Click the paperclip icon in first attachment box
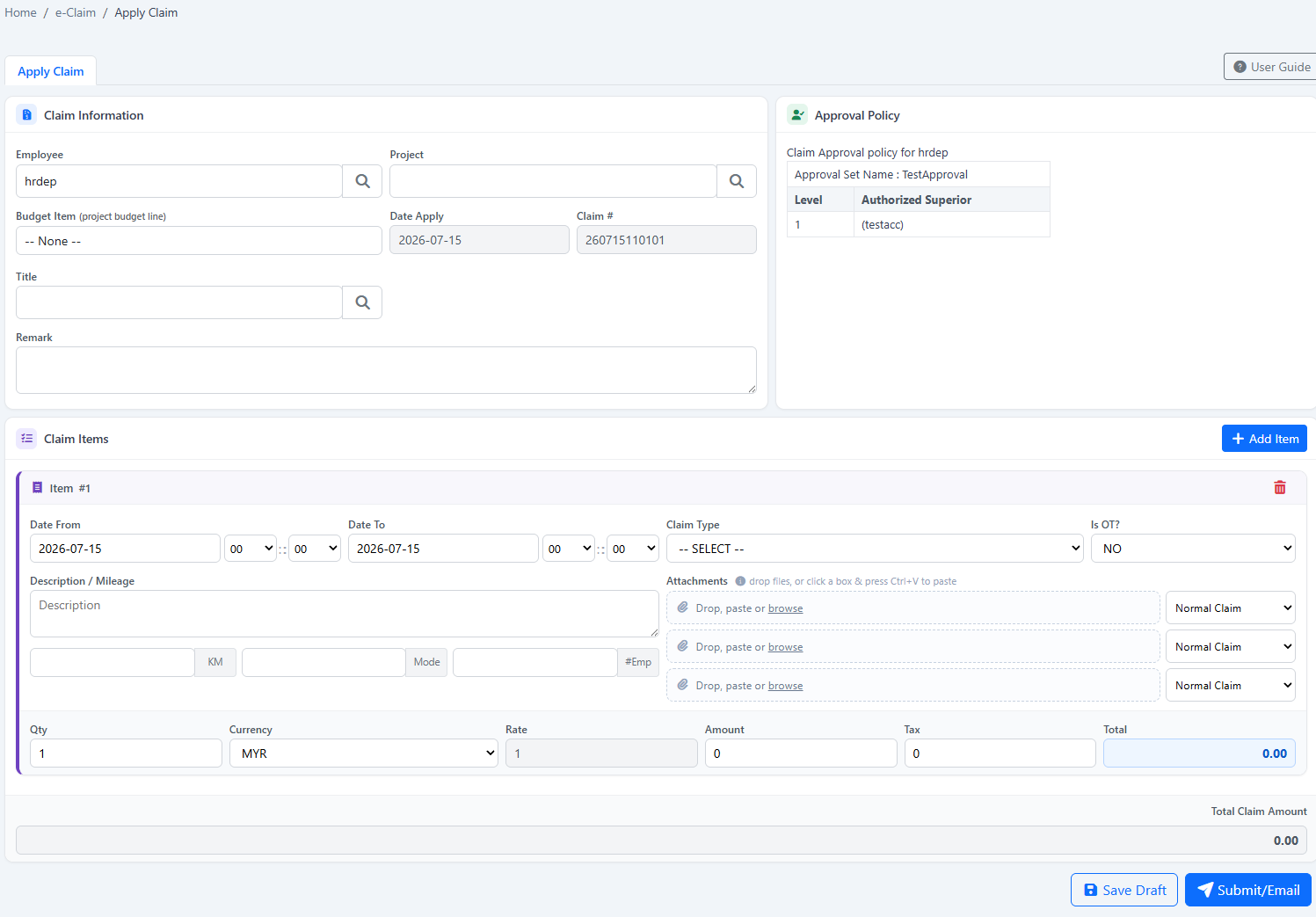 coord(683,608)
